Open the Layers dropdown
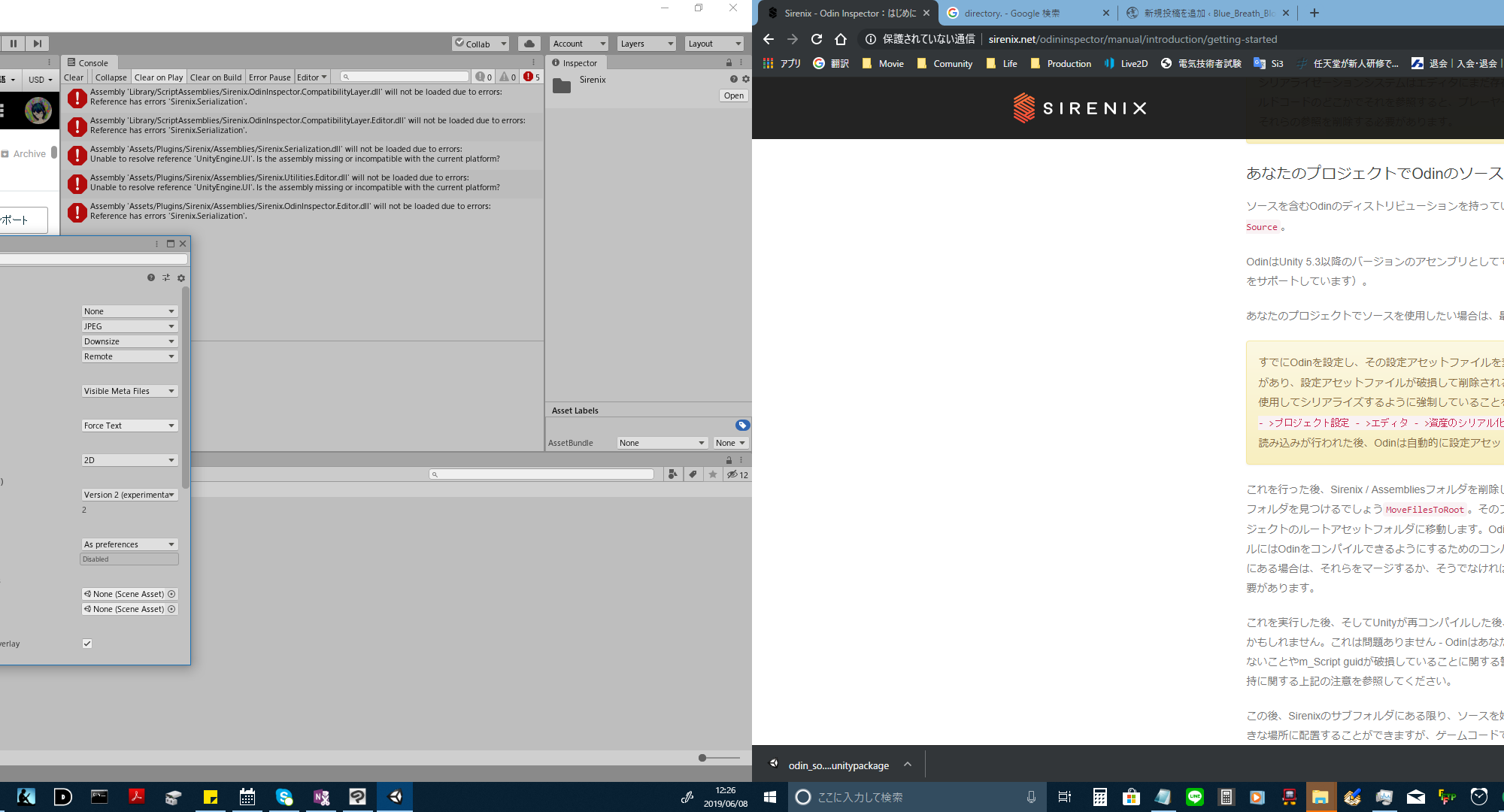Viewport: 1504px width, 812px height. 646,44
